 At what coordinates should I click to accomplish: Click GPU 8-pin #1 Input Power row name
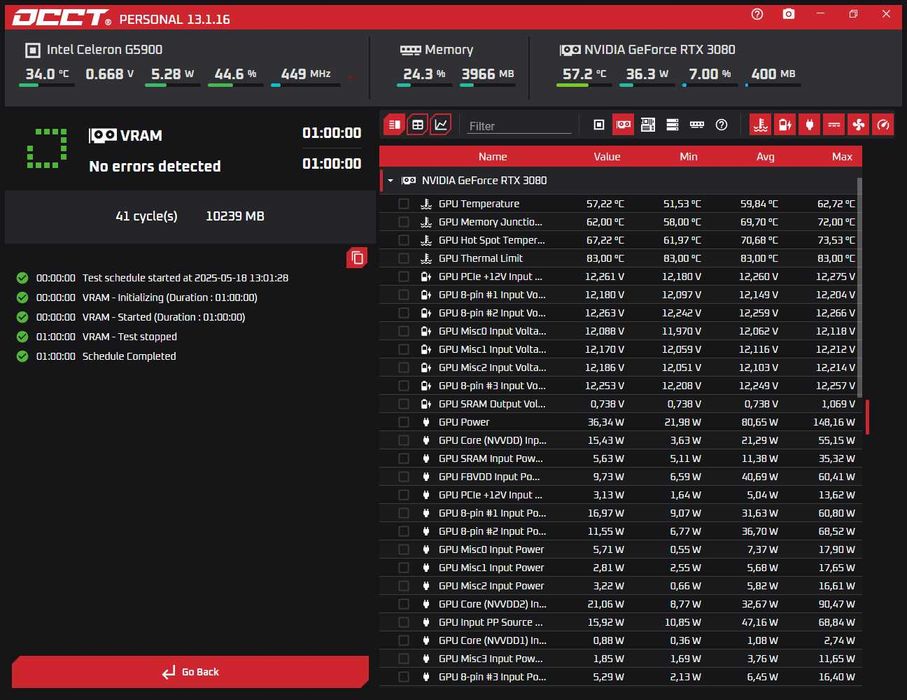point(492,513)
